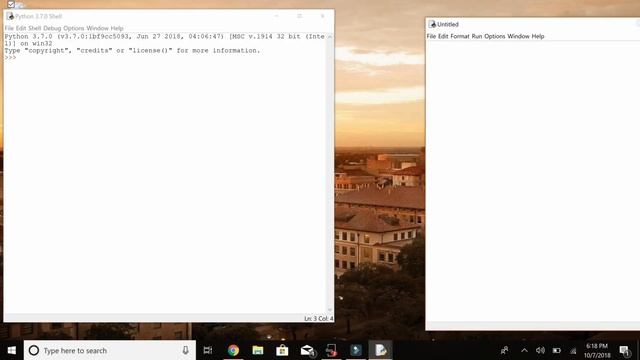Image resolution: width=640 pixels, height=360 pixels.
Task: Click the Python 3.7.0 Shell title text
Action: coord(39,16)
